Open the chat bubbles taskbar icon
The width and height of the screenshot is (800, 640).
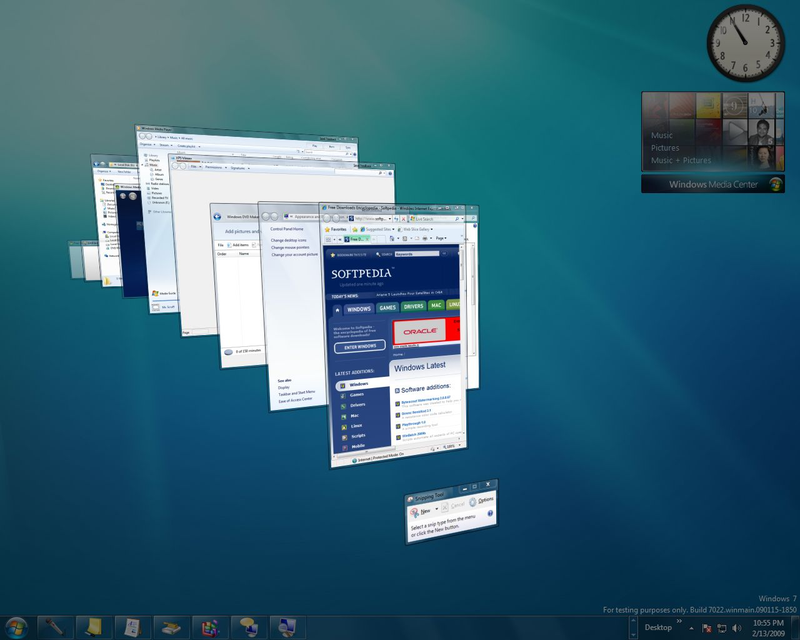[x=248, y=627]
